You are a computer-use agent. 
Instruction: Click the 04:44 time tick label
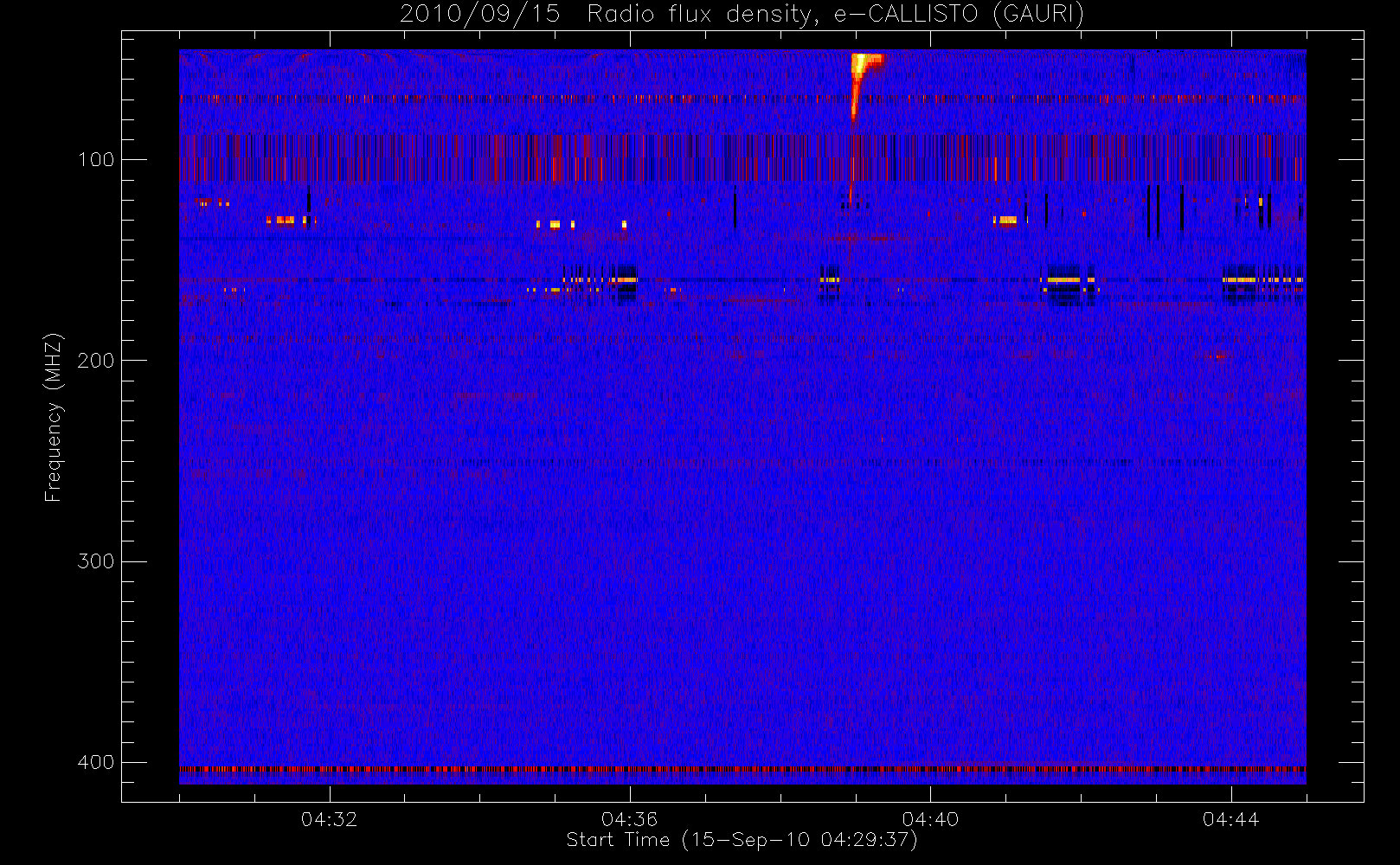pos(1230,819)
